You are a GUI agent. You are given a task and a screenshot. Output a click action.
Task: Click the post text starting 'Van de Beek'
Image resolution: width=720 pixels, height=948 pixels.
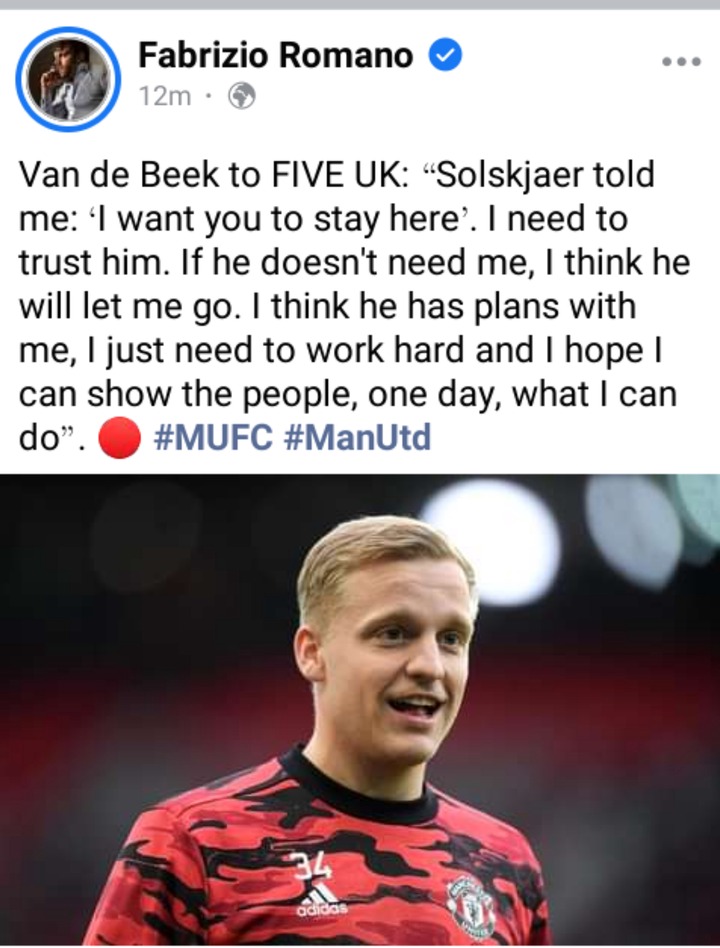tap(354, 306)
